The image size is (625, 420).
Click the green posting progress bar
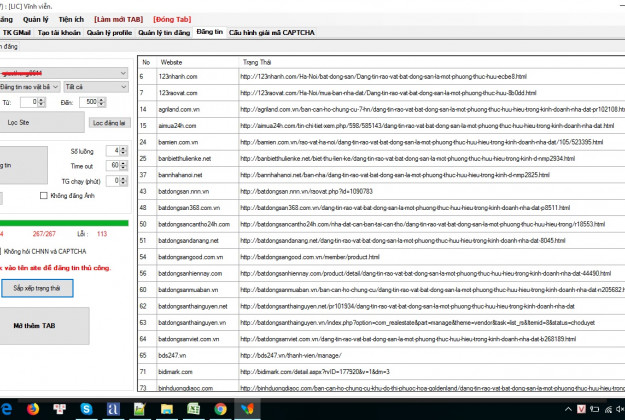[x=64, y=223]
